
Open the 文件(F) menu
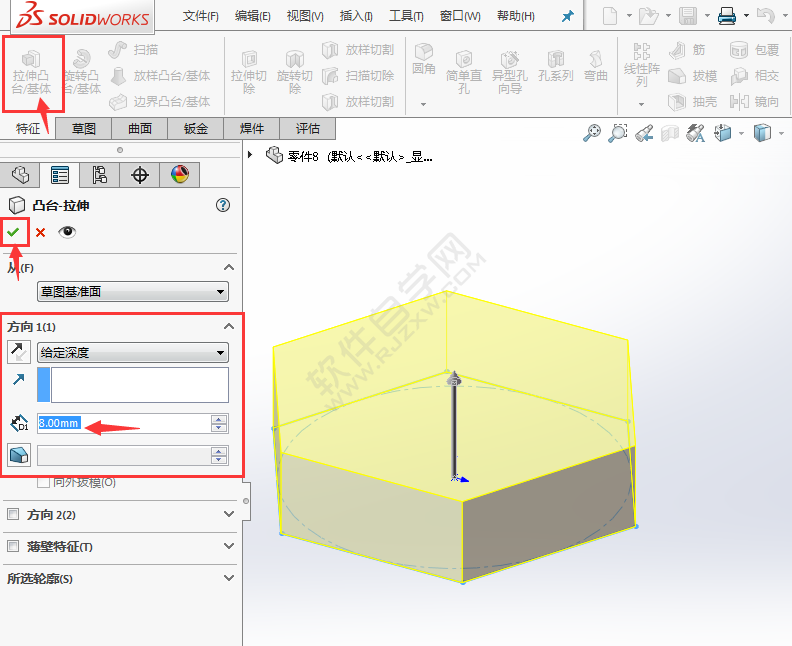pyautogui.click(x=201, y=16)
